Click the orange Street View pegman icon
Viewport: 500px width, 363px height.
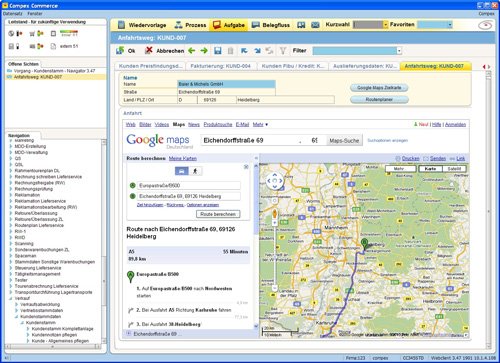tap(275, 213)
